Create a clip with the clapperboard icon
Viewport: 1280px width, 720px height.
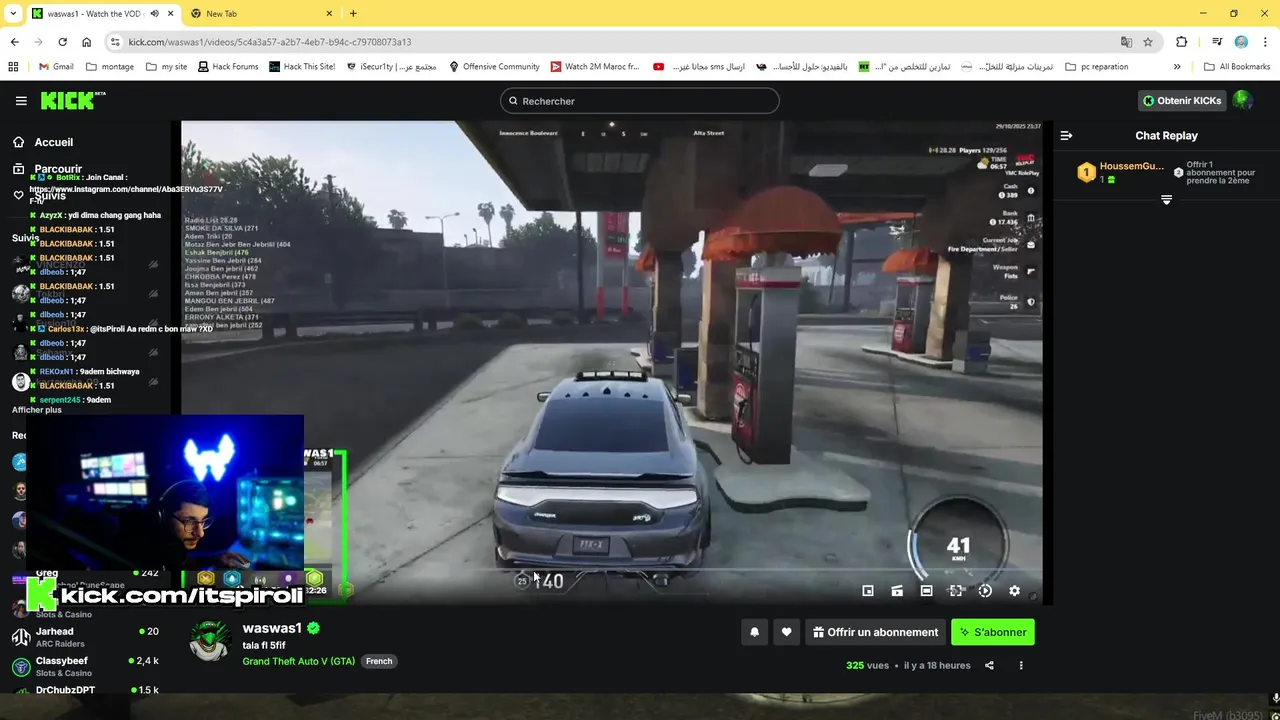[x=897, y=591]
